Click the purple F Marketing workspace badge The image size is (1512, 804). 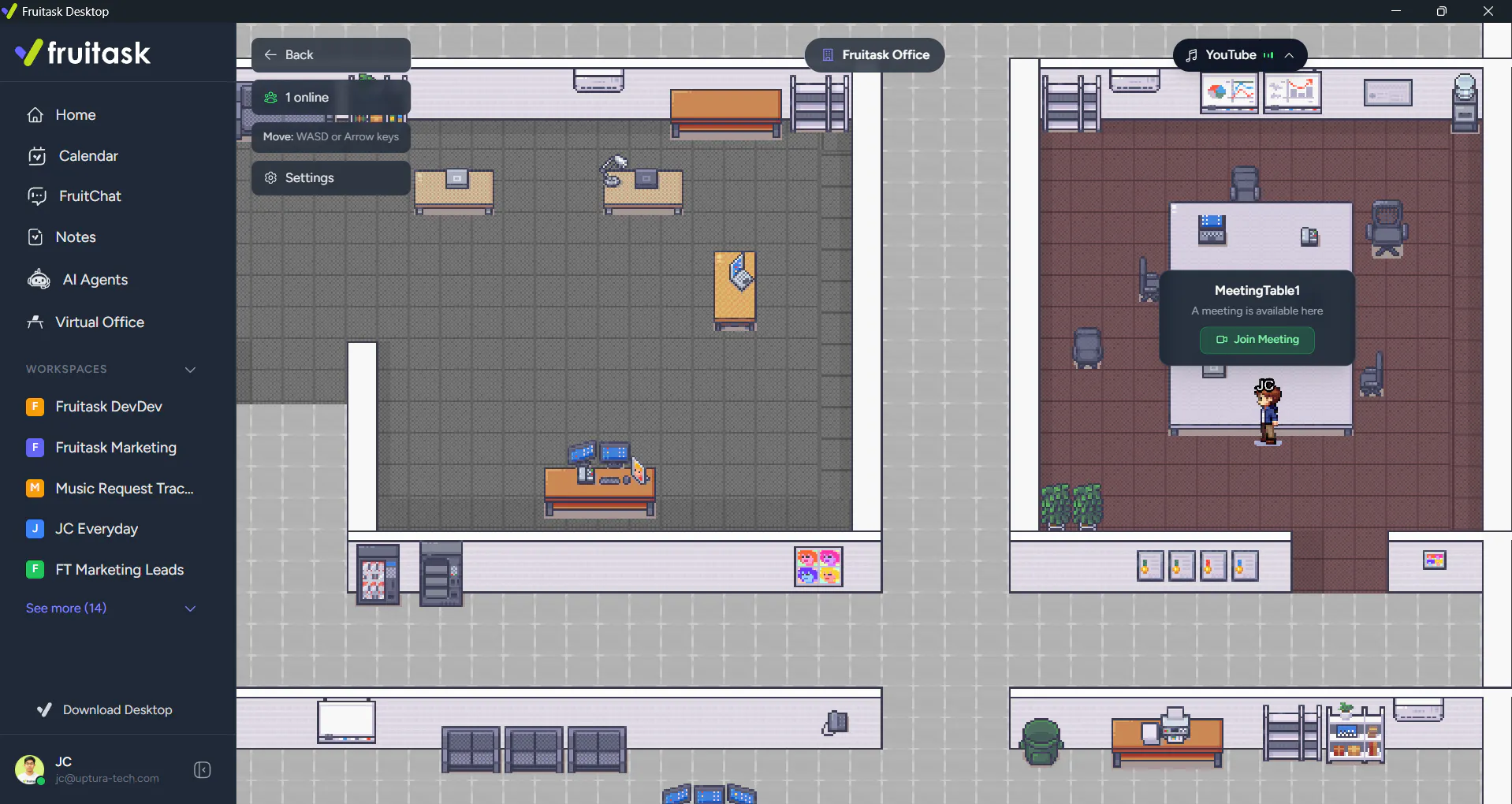click(35, 448)
